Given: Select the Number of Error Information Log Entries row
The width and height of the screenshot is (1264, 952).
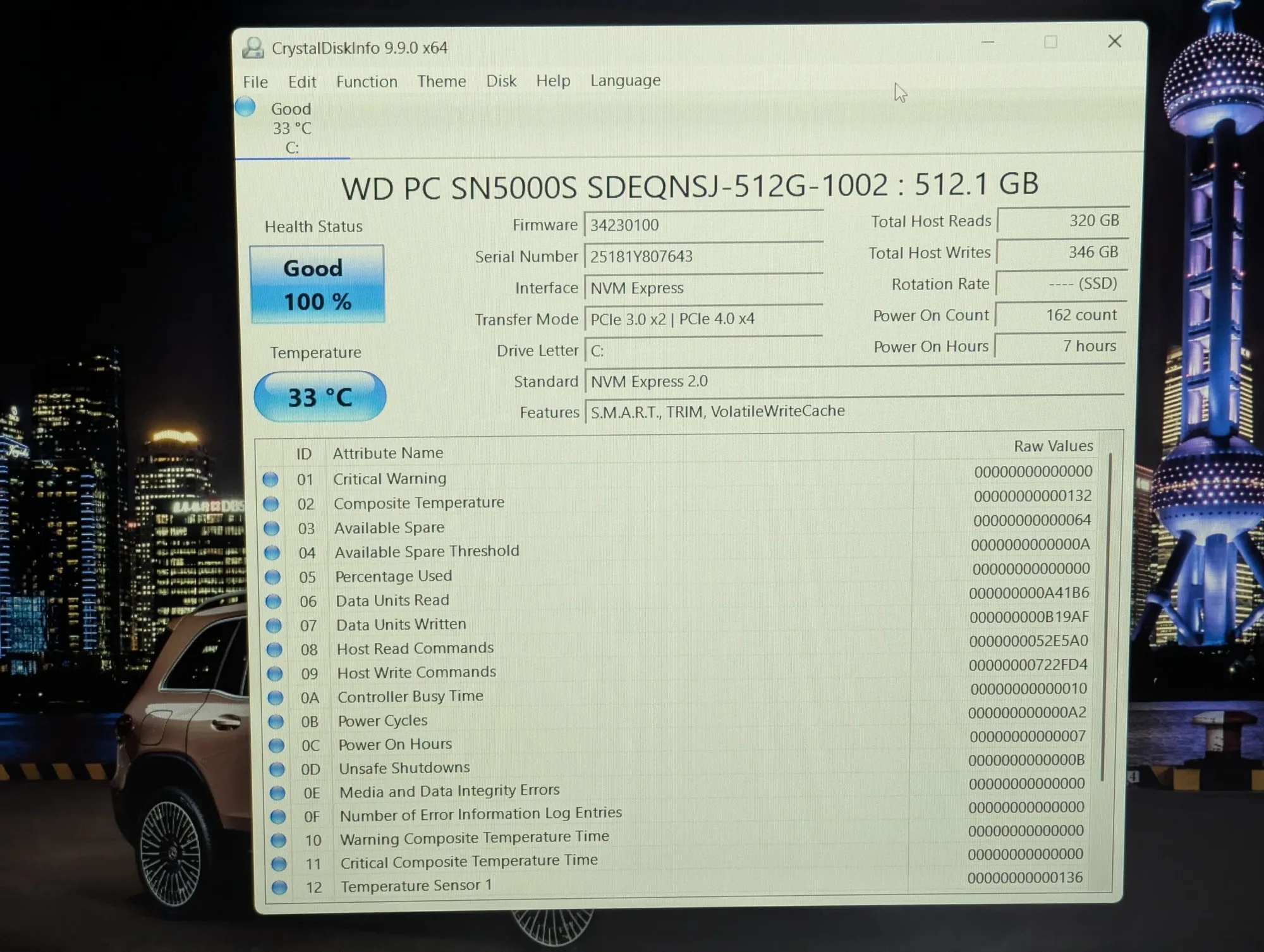Looking at the screenshot, I should 680,812.
